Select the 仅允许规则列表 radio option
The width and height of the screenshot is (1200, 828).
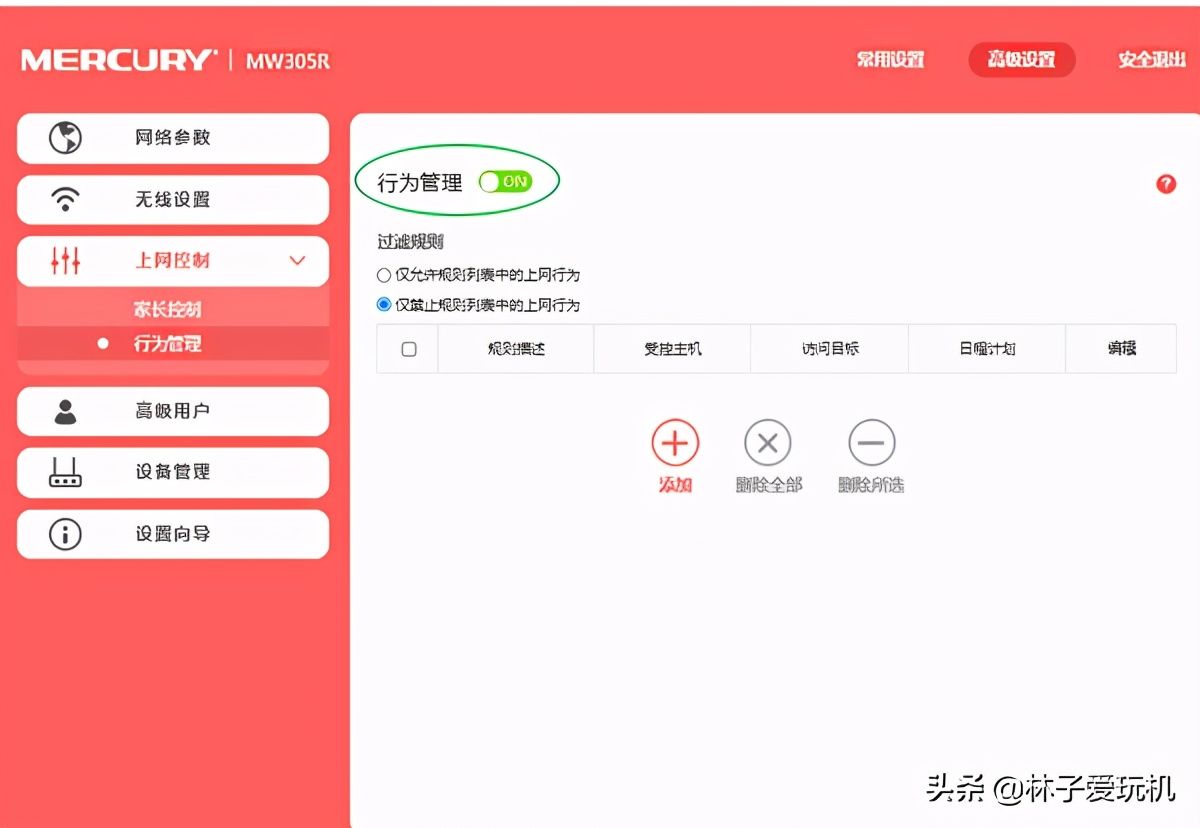[x=384, y=275]
